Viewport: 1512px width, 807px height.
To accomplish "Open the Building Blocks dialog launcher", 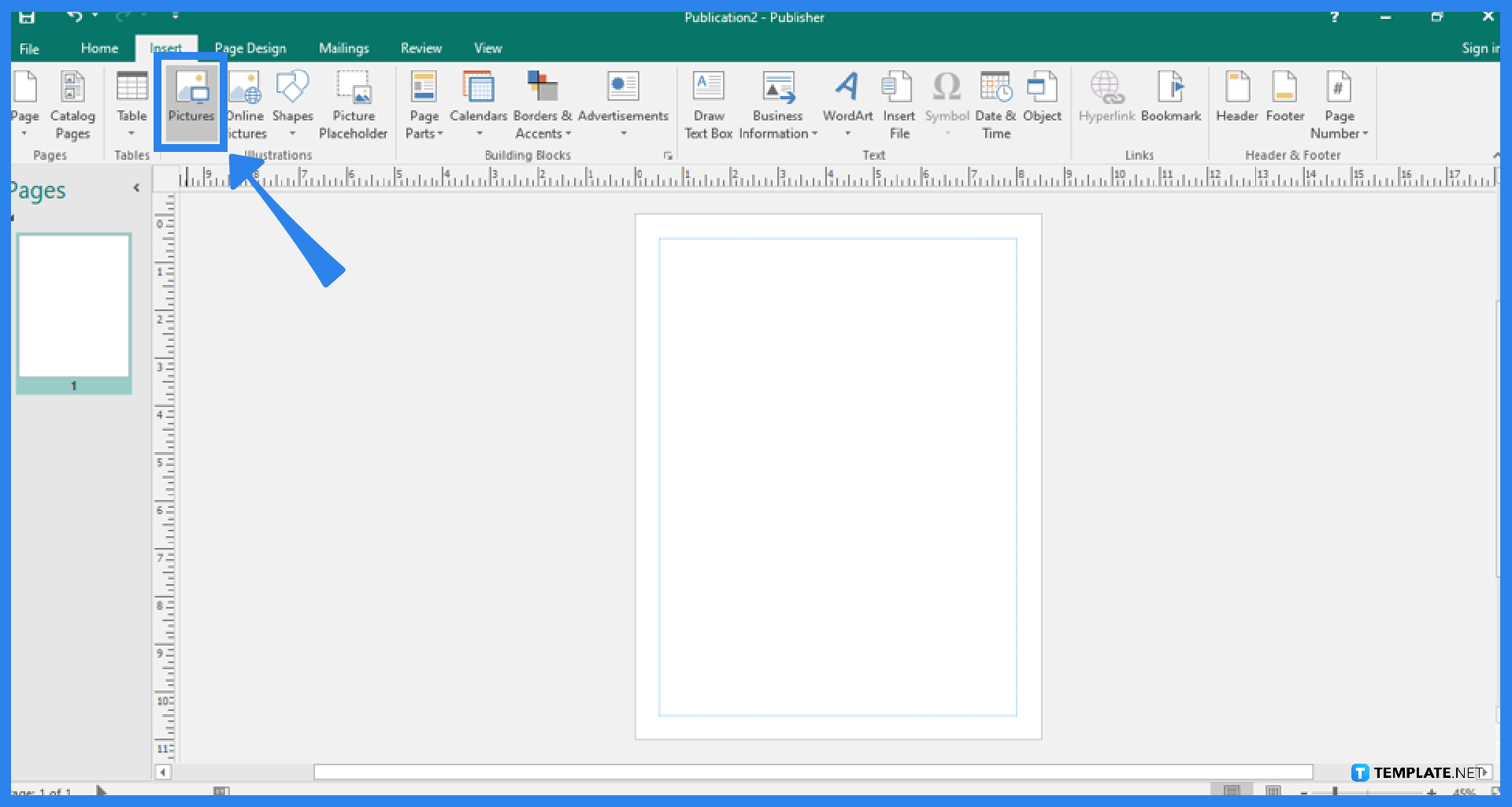I will [669, 156].
